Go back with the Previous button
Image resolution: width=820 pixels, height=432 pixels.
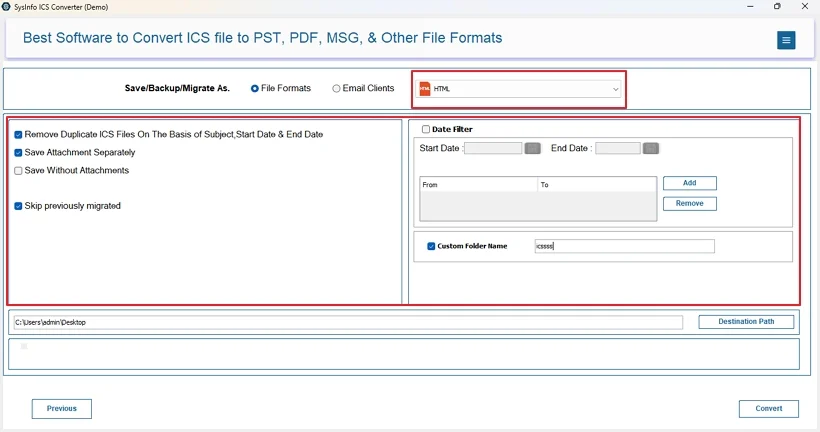62,409
